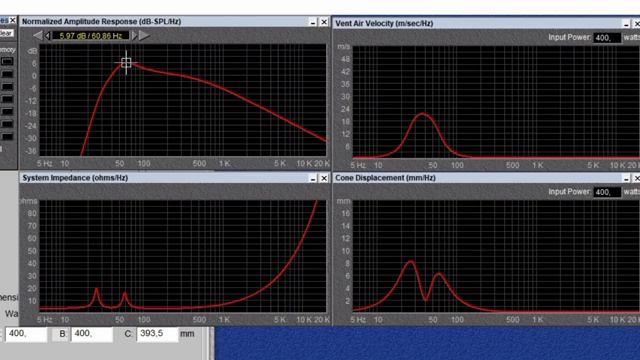Minimize the System Impedance window
Screen dimensions: 640x360
point(313,178)
